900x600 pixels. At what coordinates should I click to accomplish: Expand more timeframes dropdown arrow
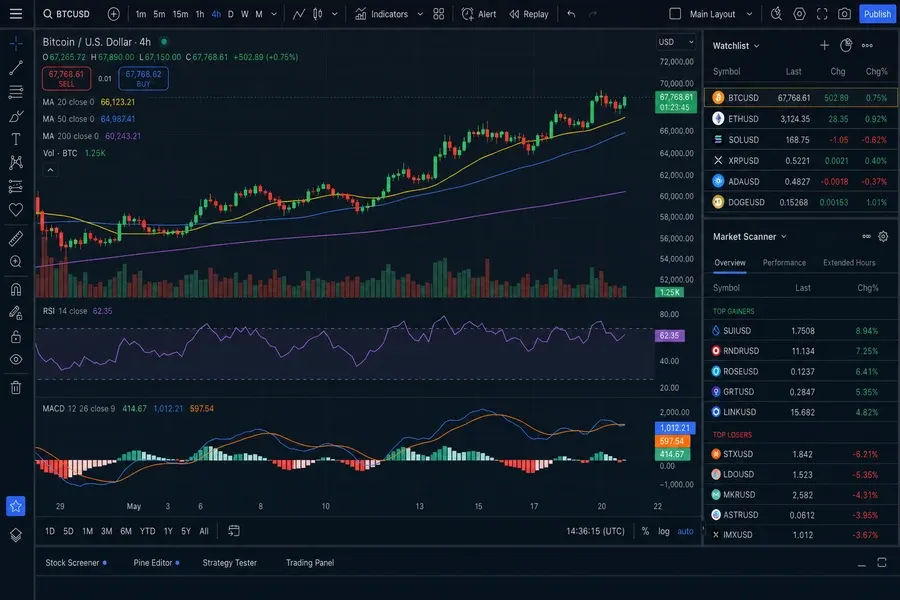(274, 14)
